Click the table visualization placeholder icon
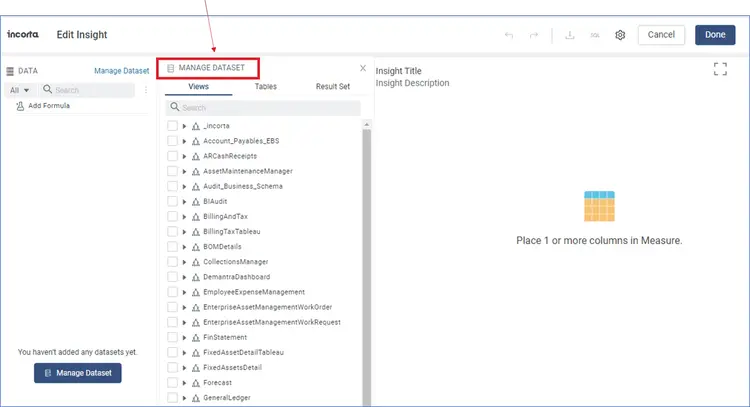The width and height of the screenshot is (750, 407). point(599,206)
